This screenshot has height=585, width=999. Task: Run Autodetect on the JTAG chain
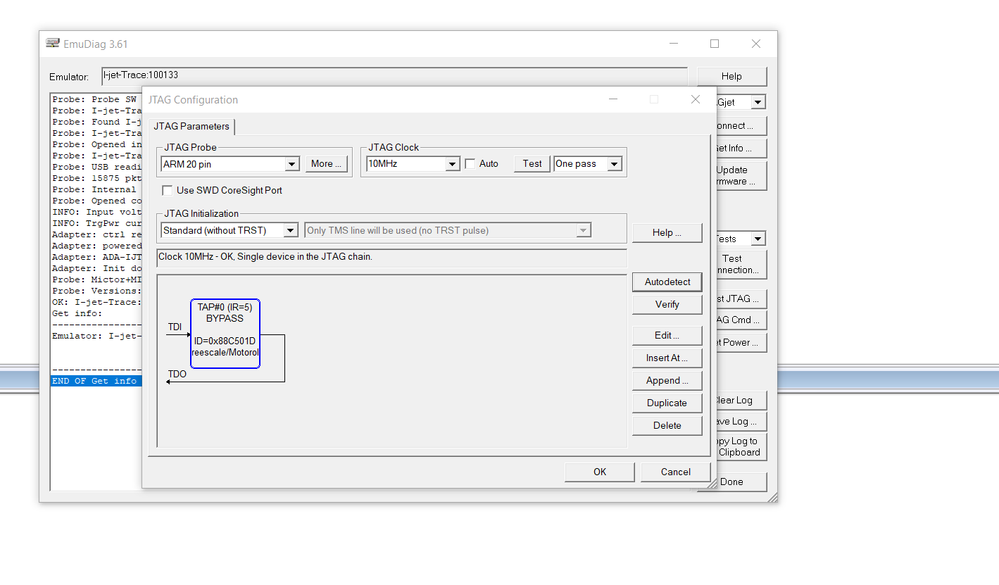point(667,282)
